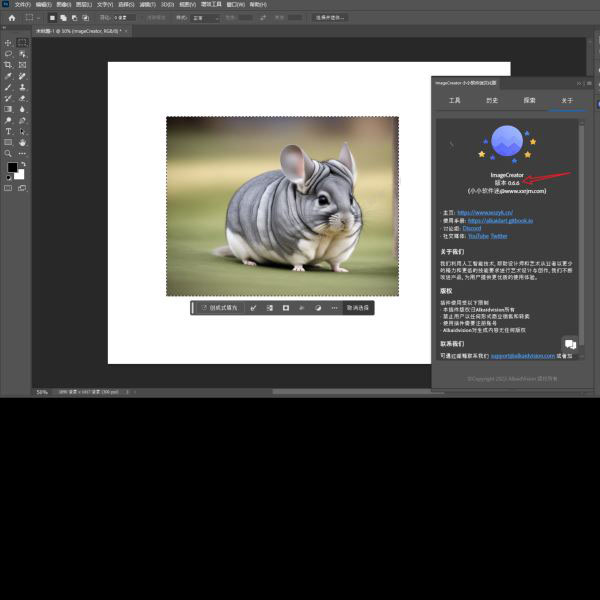Choose Add to Selection mode
Image resolution: width=600 pixels, height=600 pixels.
click(64, 18)
